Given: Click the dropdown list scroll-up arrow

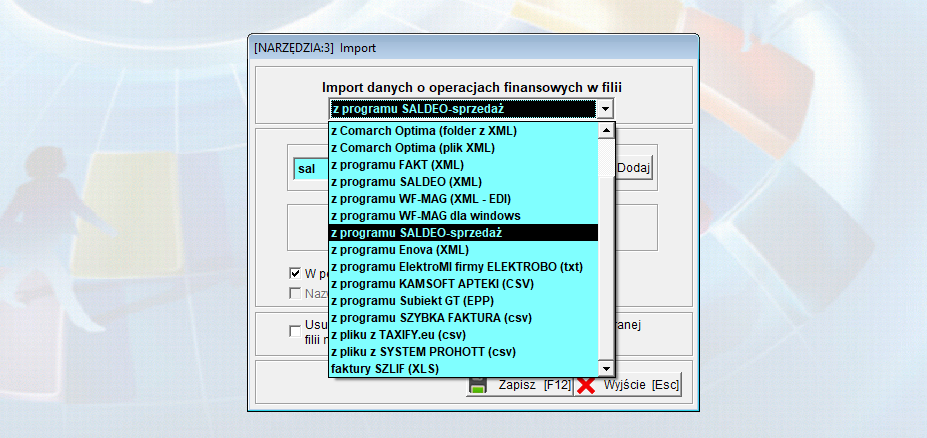Looking at the screenshot, I should pyautogui.click(x=605, y=131).
